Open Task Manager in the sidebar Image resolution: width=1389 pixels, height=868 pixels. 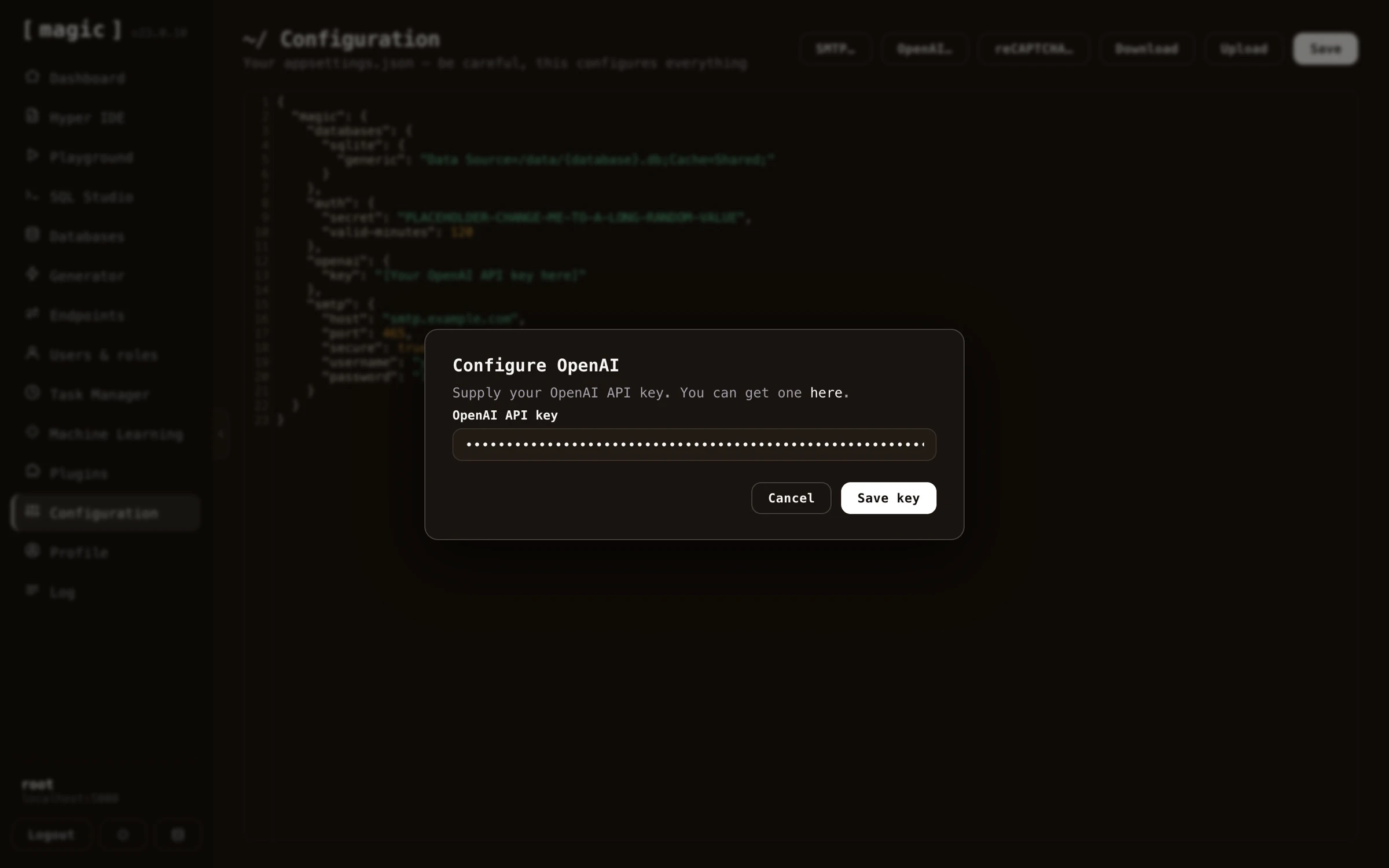click(x=105, y=394)
